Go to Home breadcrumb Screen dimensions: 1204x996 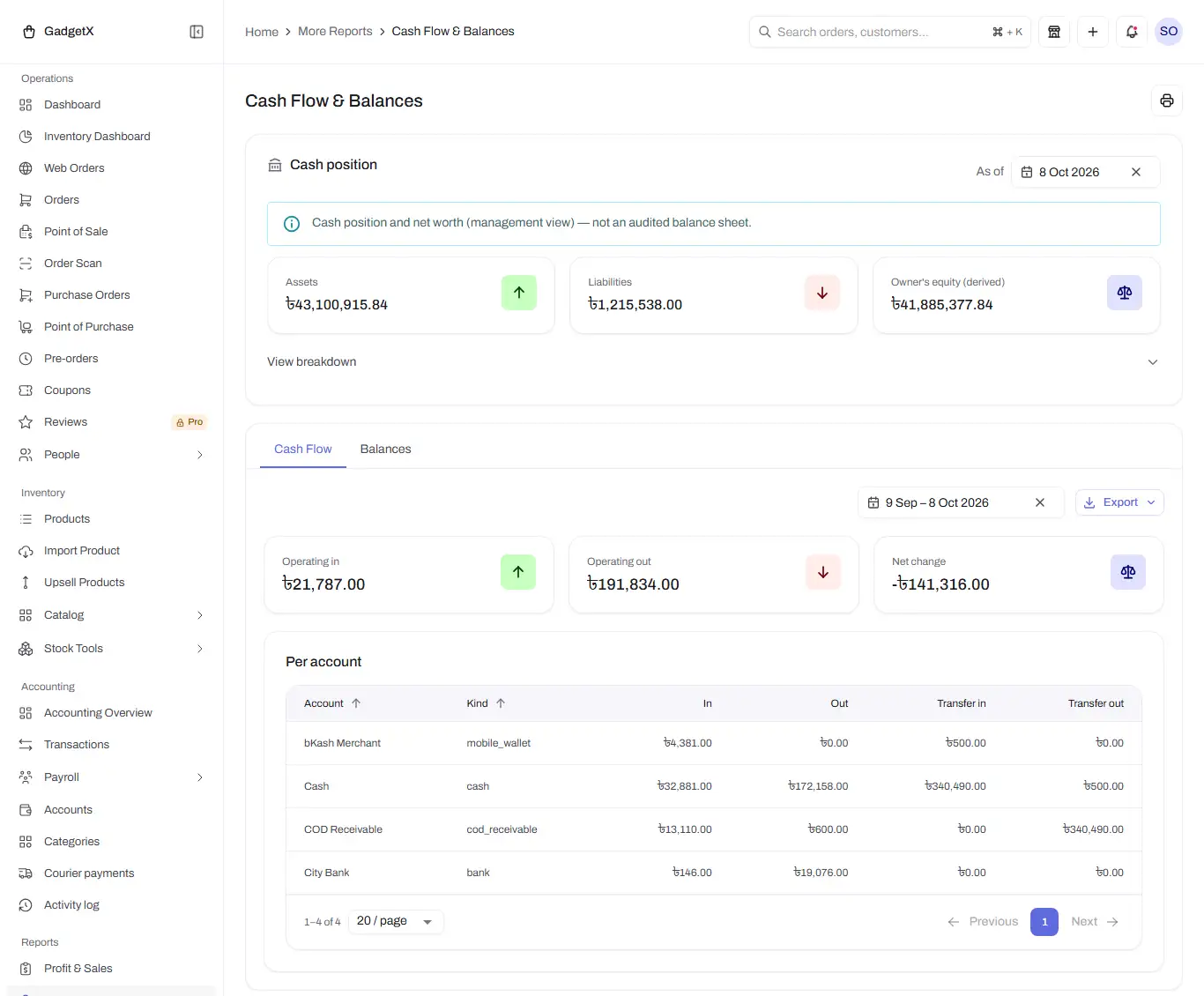(262, 32)
